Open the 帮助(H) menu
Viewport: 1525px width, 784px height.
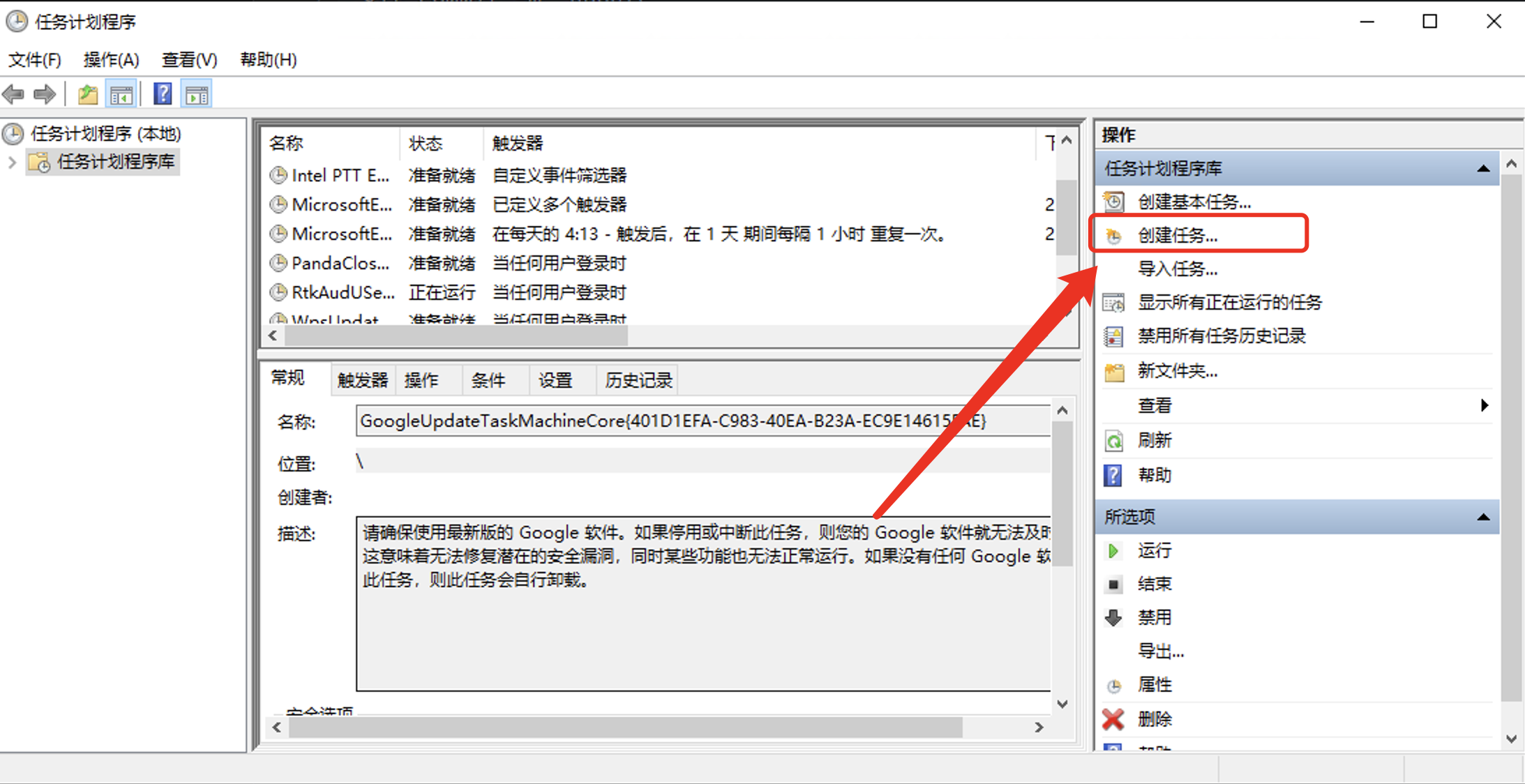[x=269, y=60]
